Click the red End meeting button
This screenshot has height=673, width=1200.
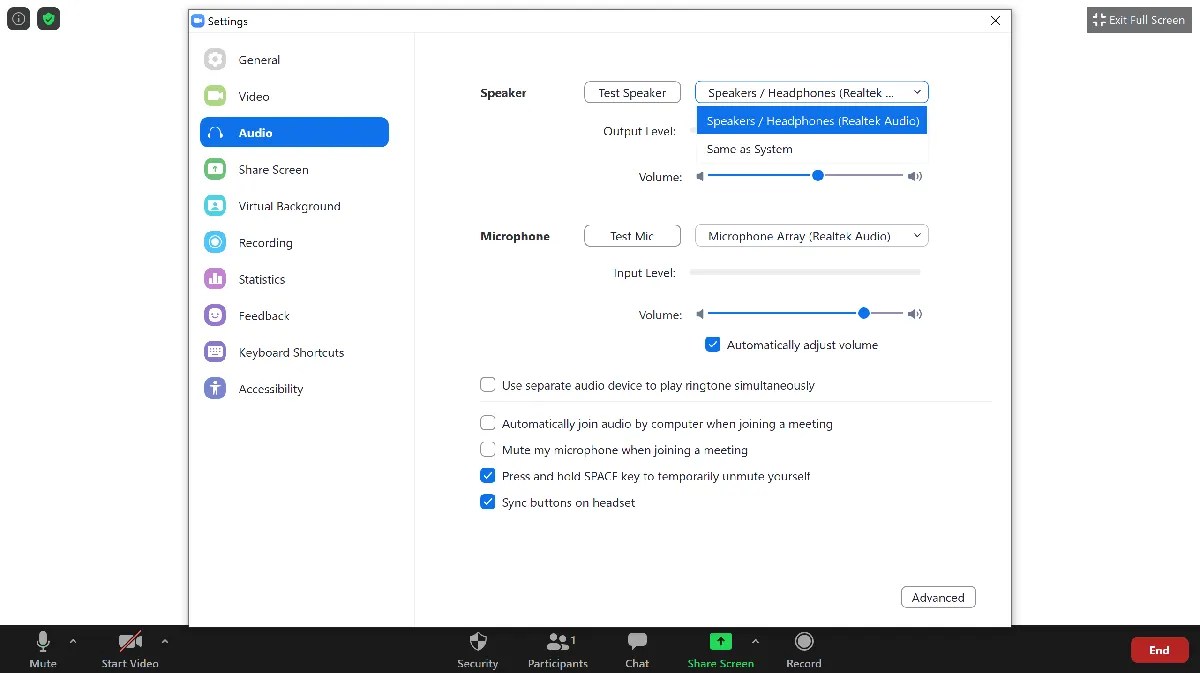coord(1159,650)
